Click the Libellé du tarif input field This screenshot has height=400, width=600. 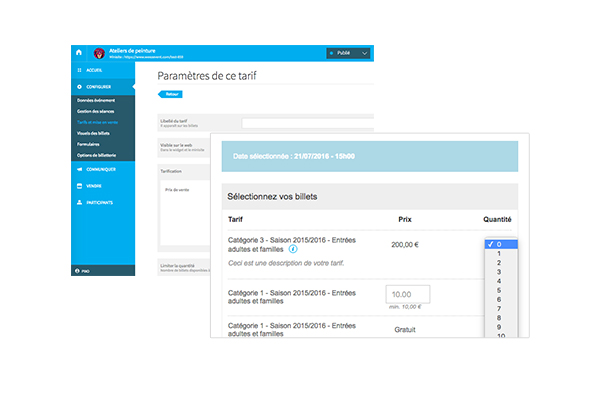click(x=308, y=123)
